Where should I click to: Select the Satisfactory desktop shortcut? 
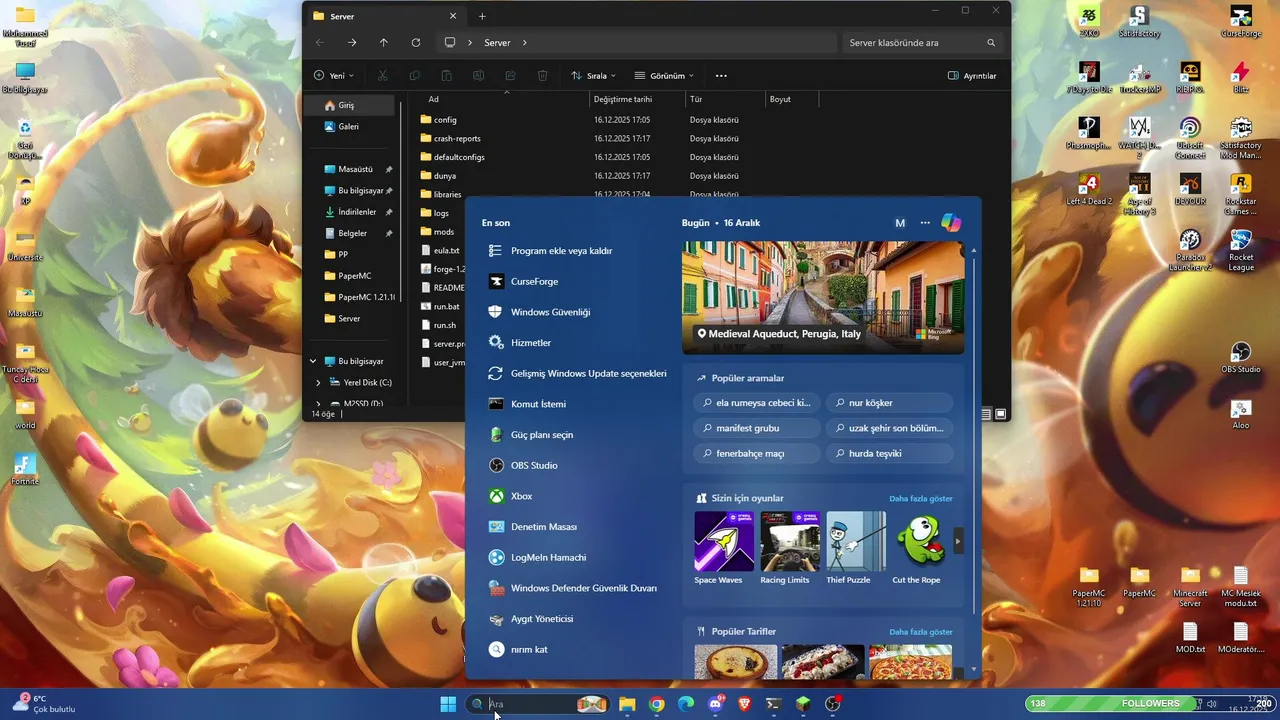pyautogui.click(x=1139, y=21)
